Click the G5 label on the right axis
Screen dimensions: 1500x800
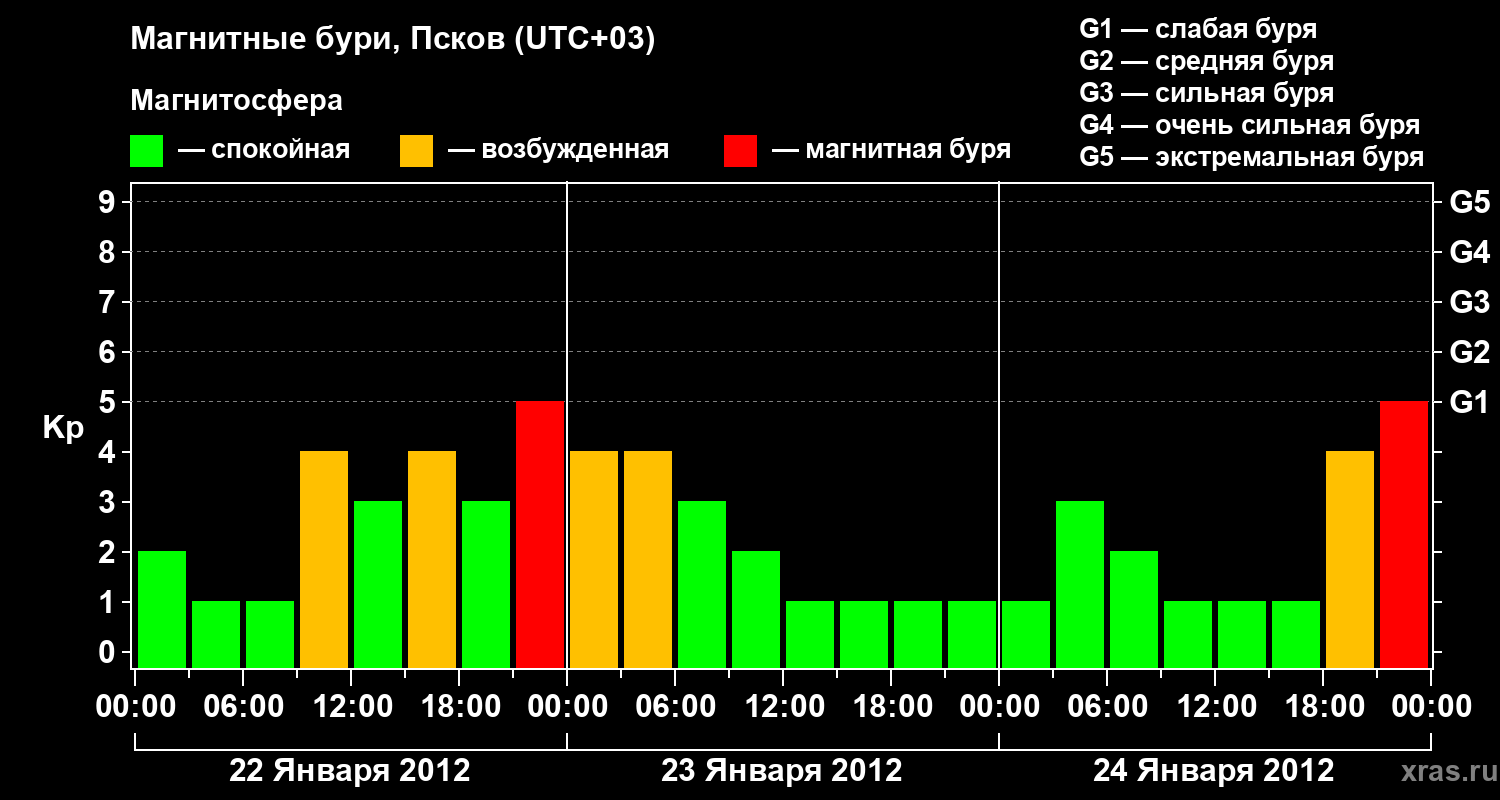[x=1469, y=202]
